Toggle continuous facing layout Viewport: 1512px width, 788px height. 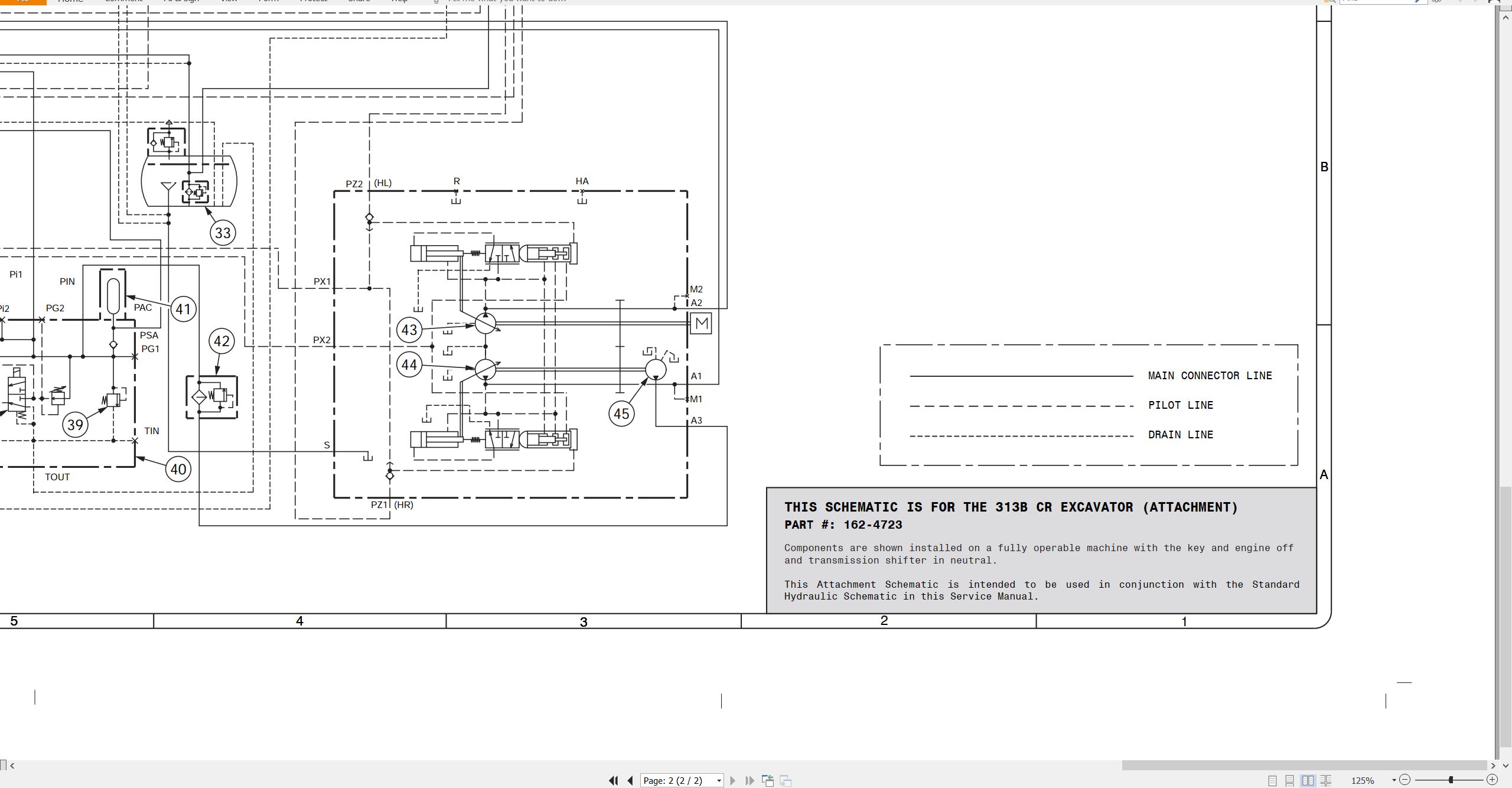pyautogui.click(x=1325, y=780)
